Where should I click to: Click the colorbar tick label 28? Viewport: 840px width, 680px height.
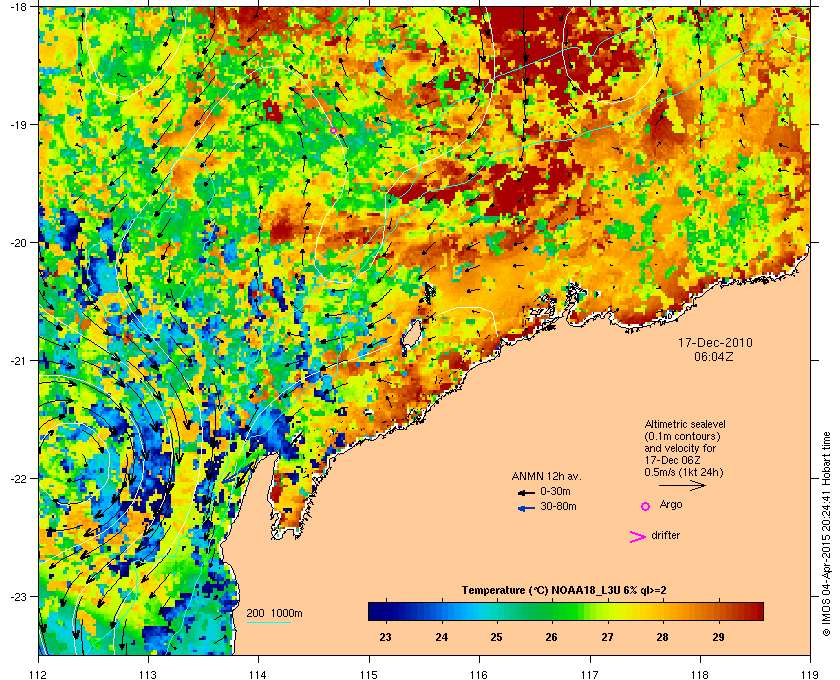tap(662, 637)
